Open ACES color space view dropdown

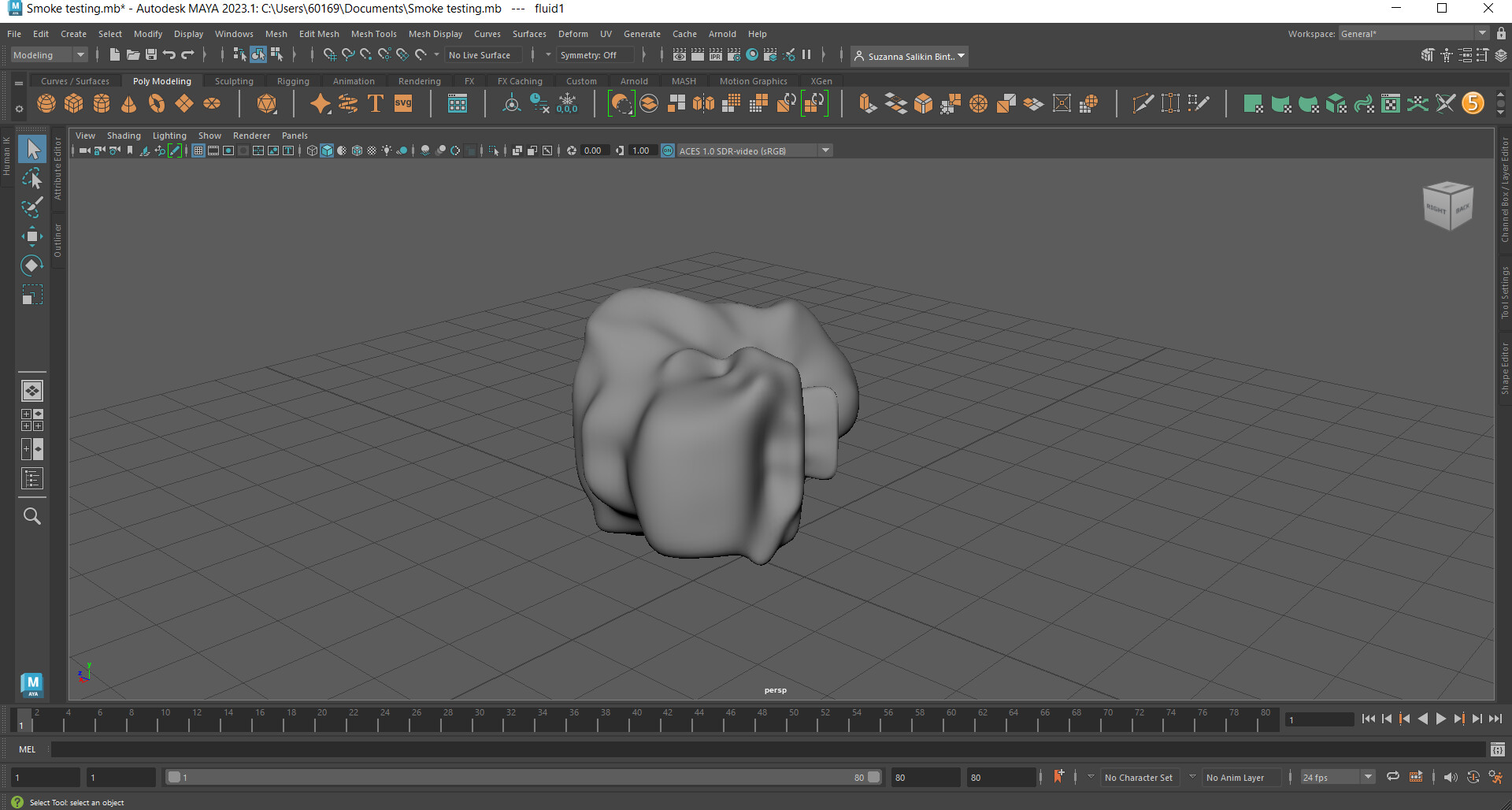point(825,150)
